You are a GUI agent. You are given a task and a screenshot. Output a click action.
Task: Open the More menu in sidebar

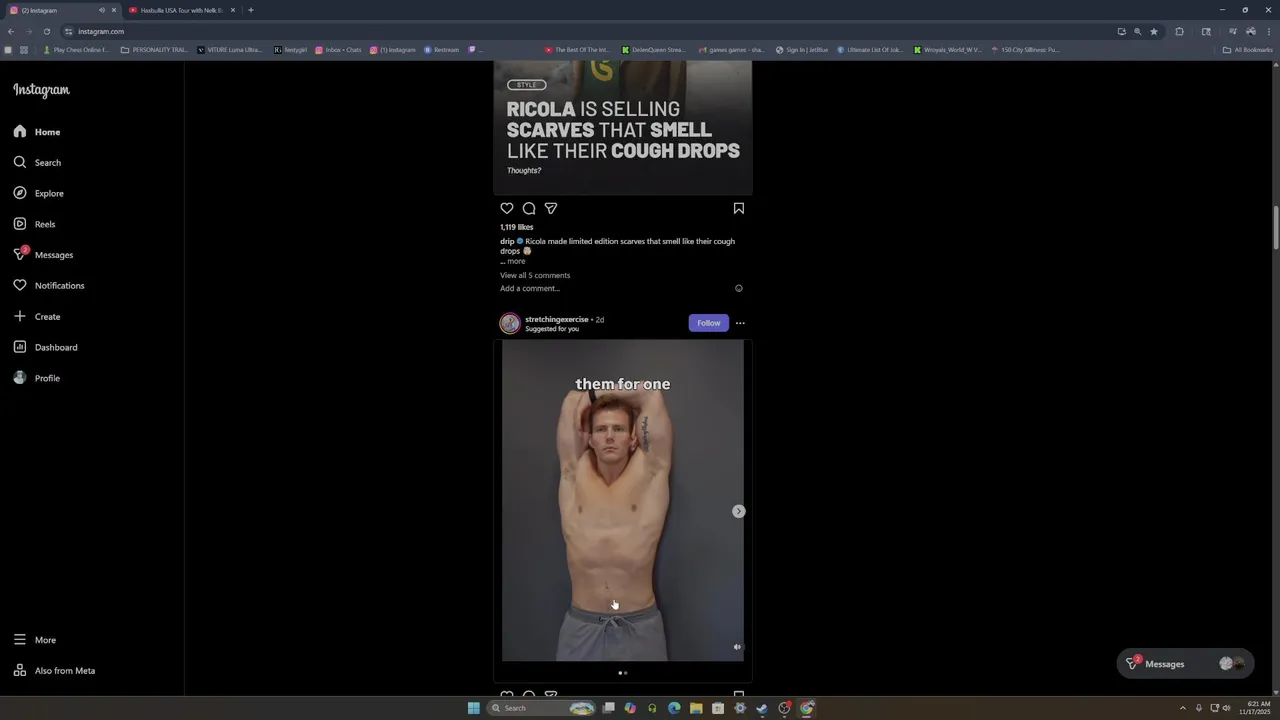click(34, 640)
